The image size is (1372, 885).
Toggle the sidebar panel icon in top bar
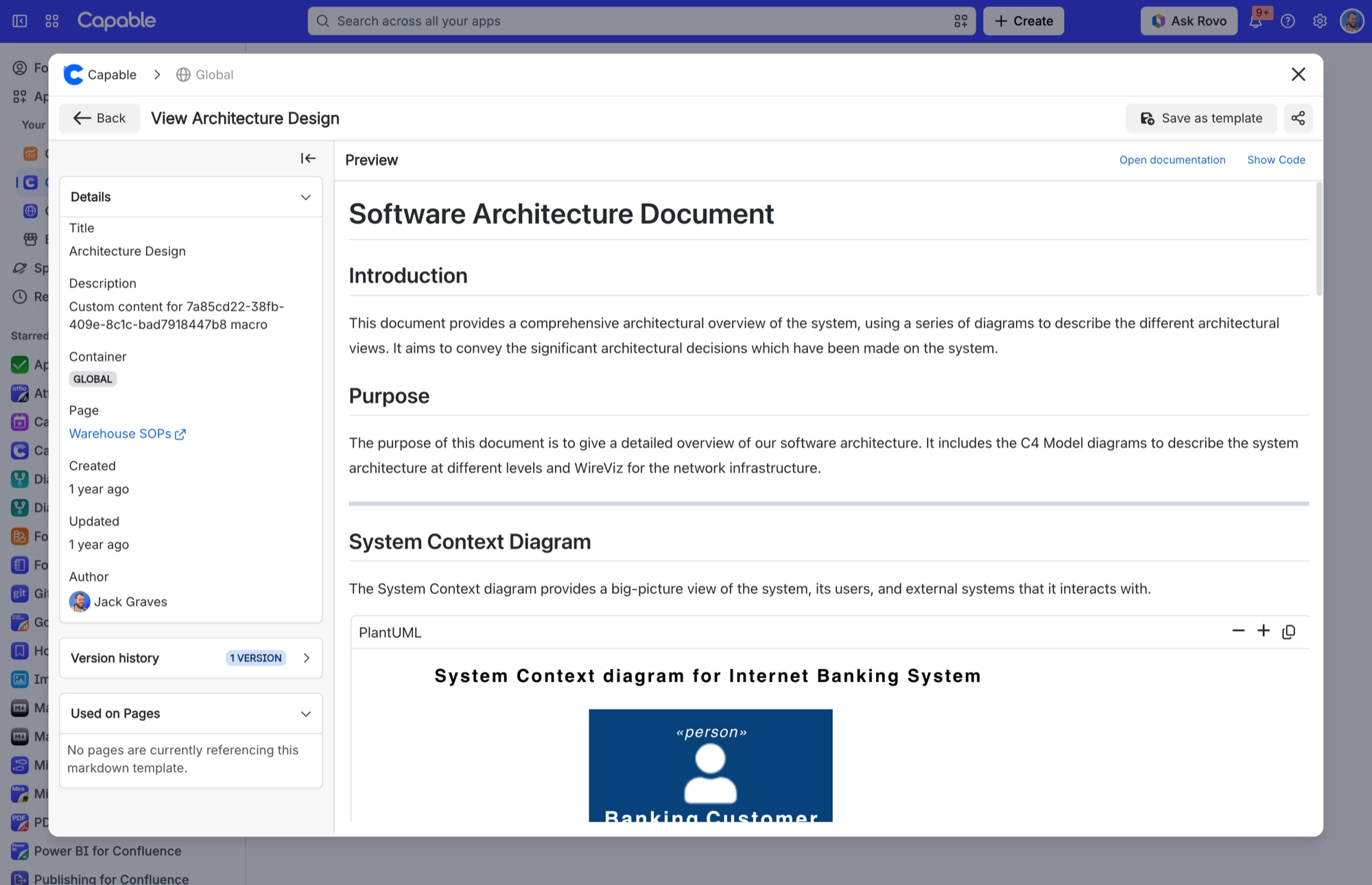click(x=20, y=21)
